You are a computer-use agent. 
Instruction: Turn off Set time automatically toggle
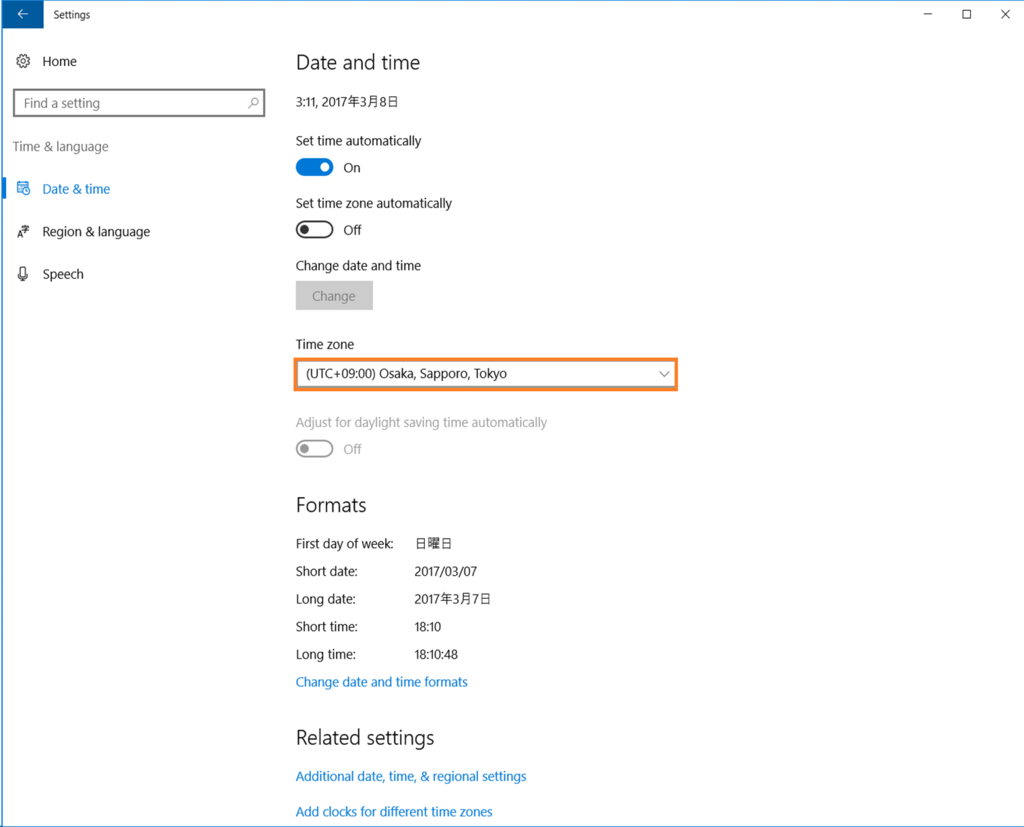[x=314, y=167]
